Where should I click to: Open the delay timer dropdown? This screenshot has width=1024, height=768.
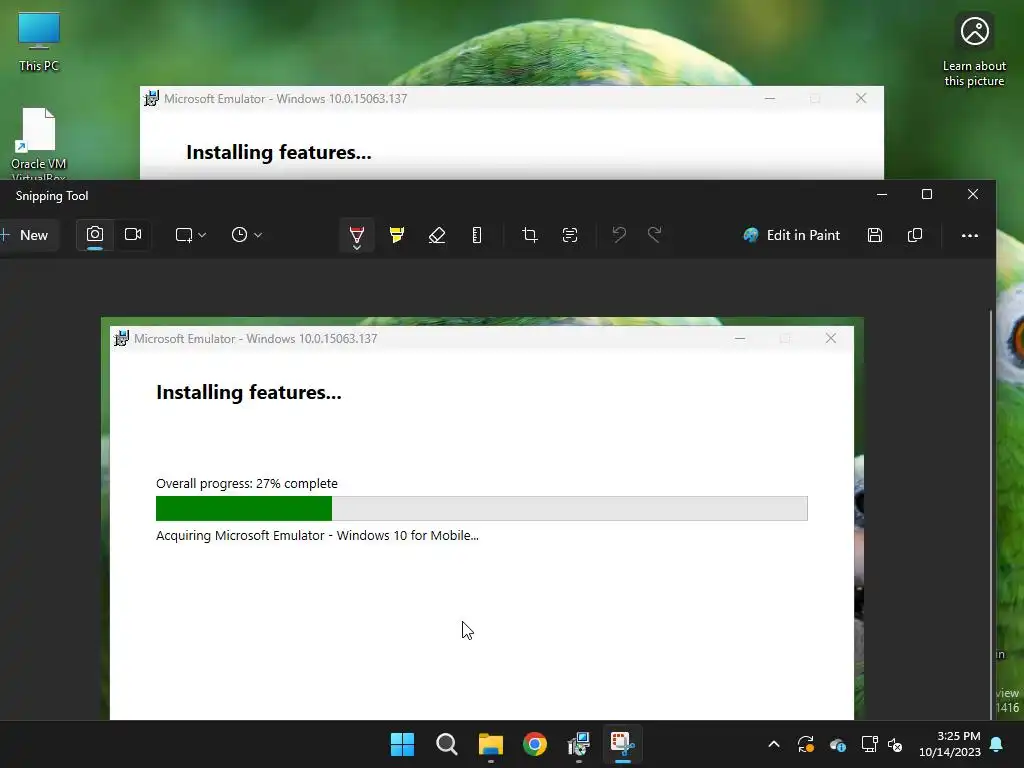point(246,235)
